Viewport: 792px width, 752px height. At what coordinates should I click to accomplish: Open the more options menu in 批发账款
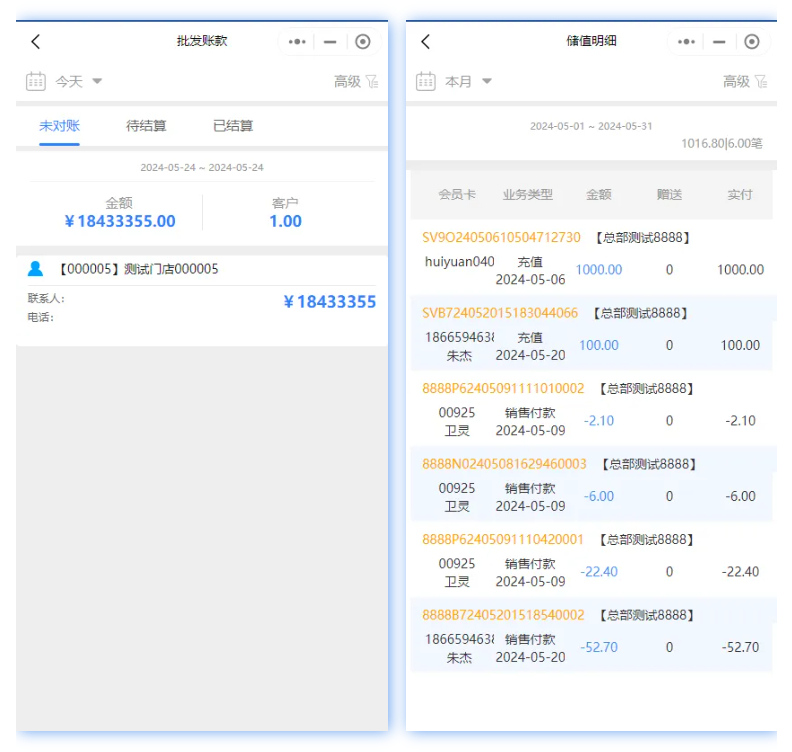(x=297, y=41)
